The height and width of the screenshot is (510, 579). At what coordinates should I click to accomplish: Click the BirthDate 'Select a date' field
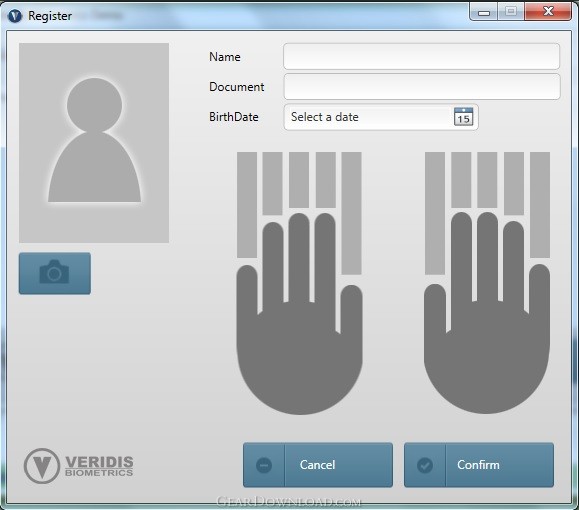(x=381, y=117)
